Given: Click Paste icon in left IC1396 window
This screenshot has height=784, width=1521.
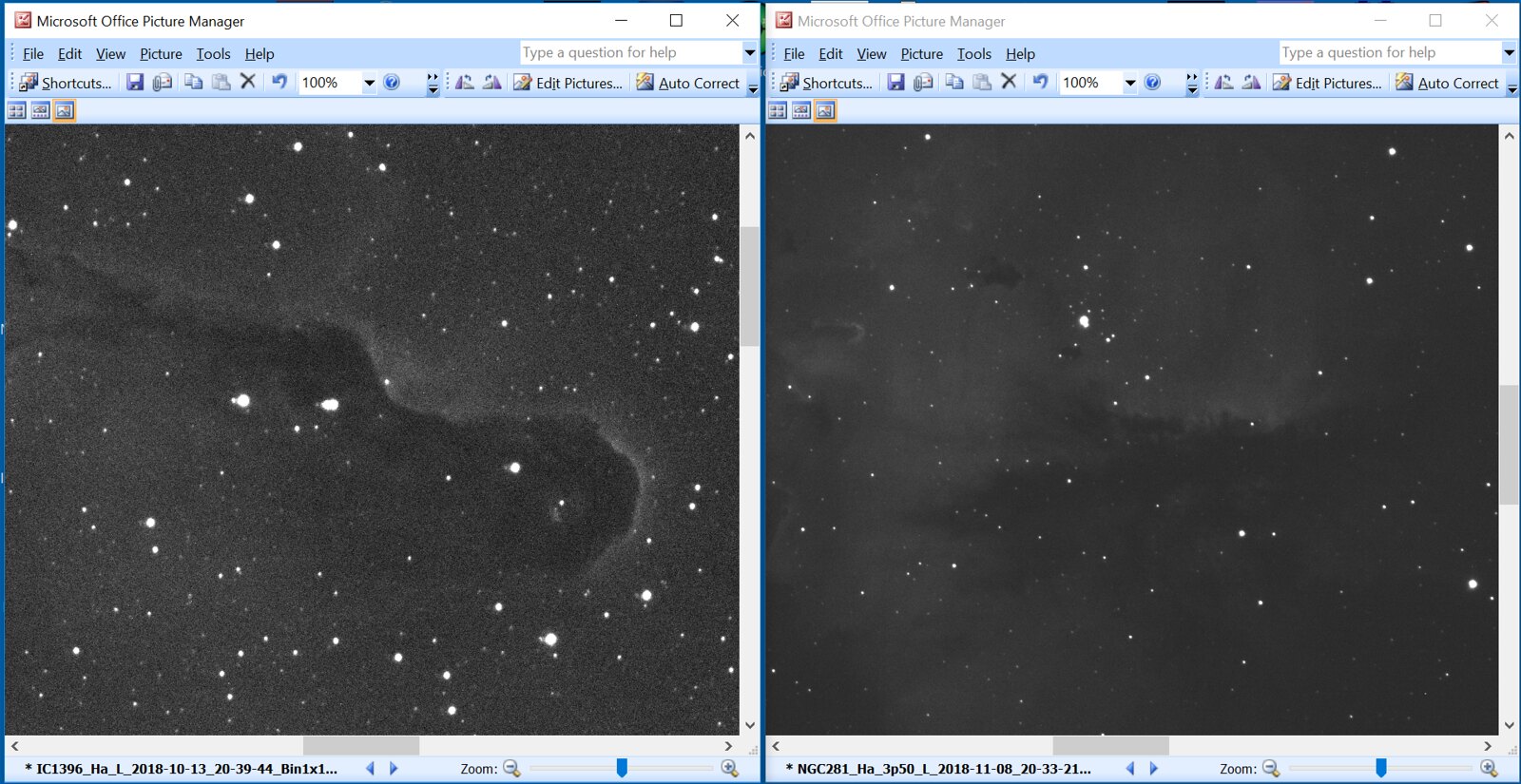Looking at the screenshot, I should click(221, 83).
